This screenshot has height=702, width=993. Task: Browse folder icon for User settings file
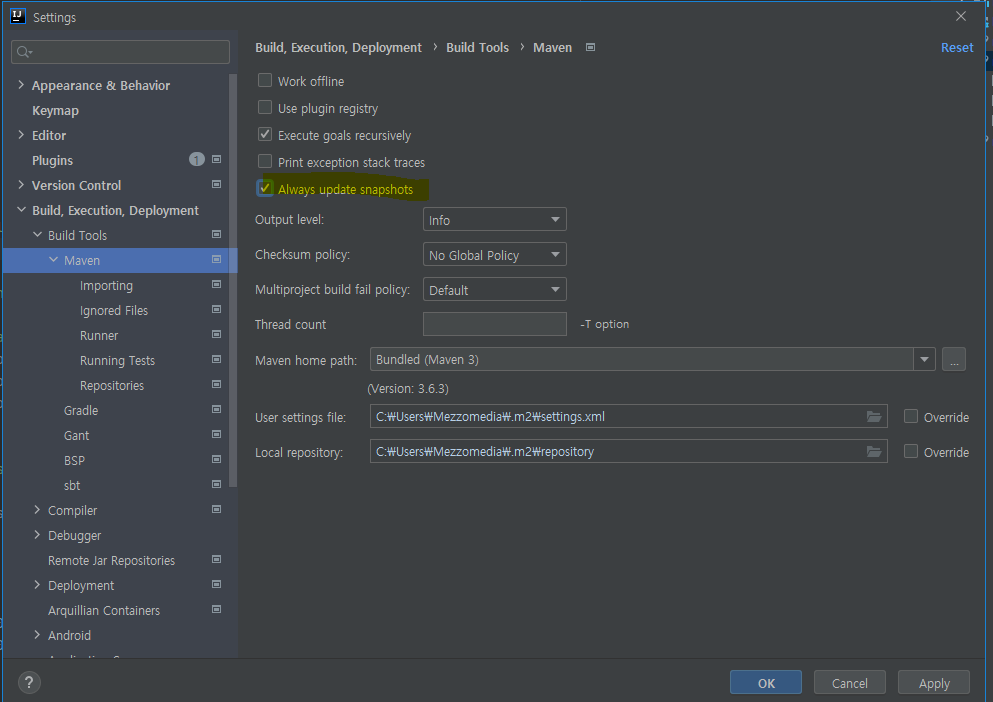point(874,416)
